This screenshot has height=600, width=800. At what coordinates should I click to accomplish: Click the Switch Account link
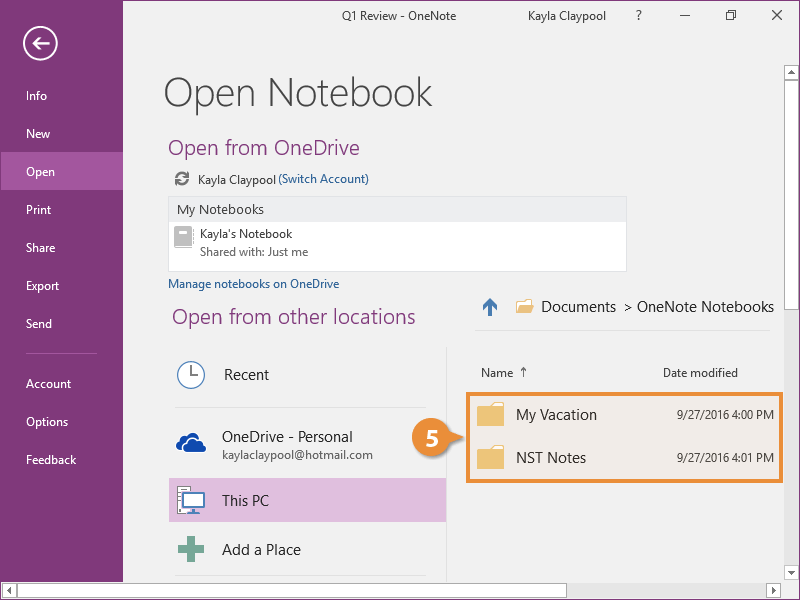[323, 179]
